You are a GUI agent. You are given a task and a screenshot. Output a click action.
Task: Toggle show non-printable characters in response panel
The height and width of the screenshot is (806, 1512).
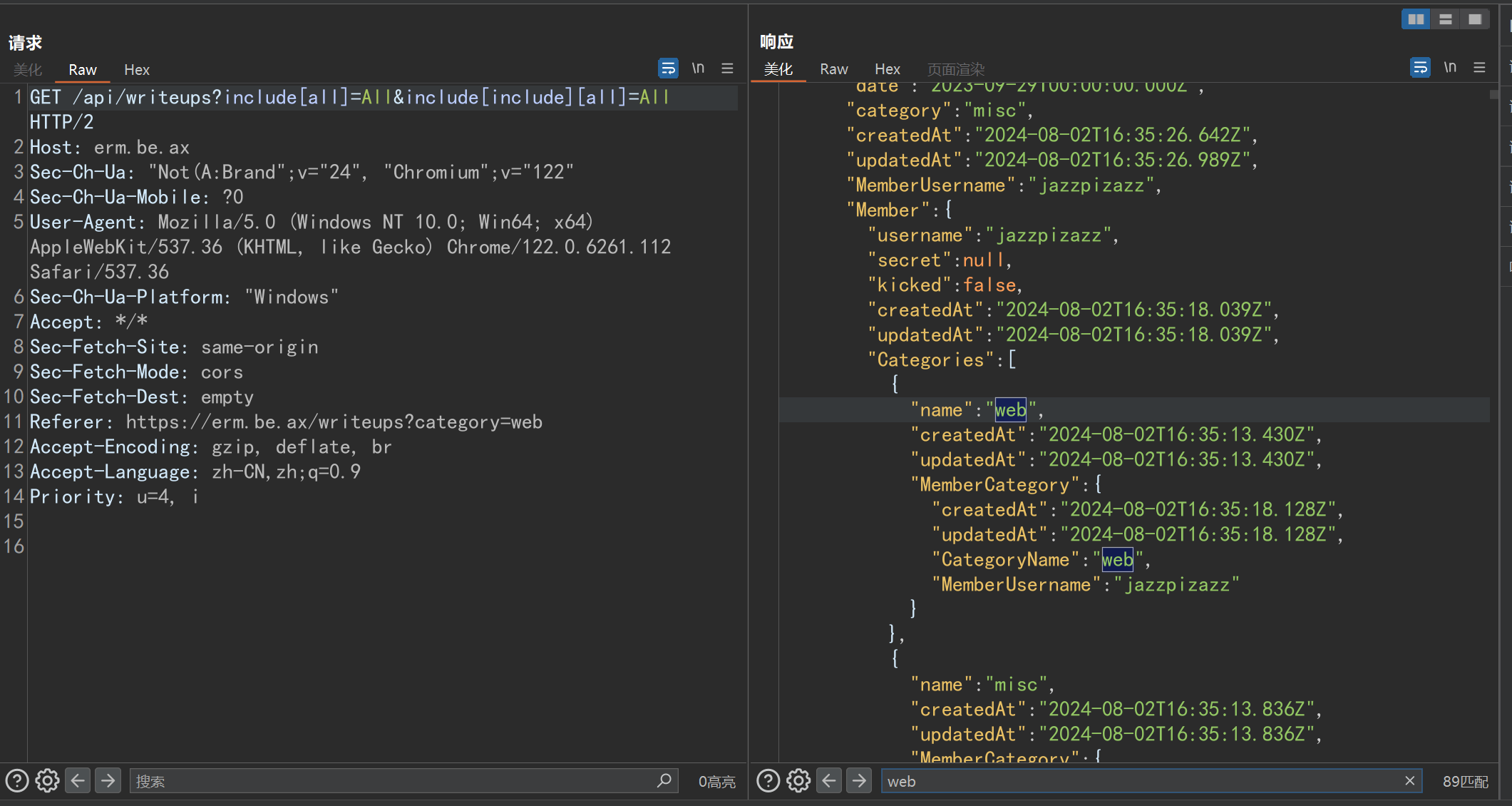pos(1450,68)
